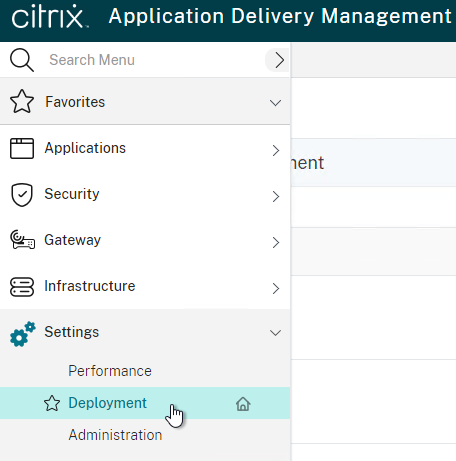456x461 pixels.
Task: Open the Administration settings item
Action: click(115, 435)
